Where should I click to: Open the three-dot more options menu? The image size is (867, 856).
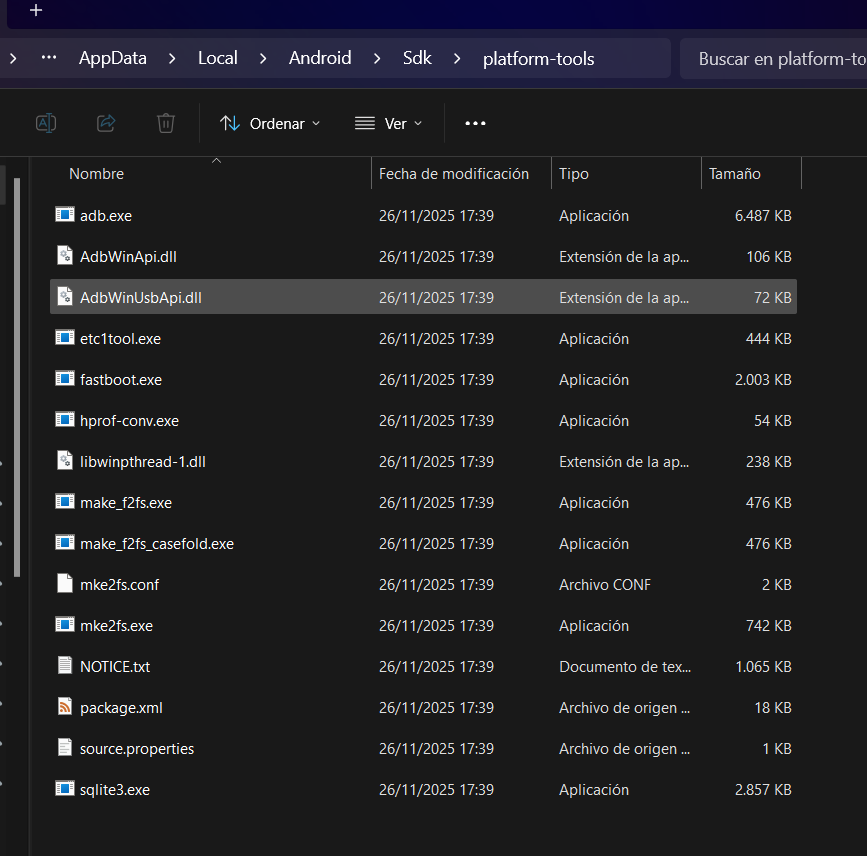[x=475, y=123]
